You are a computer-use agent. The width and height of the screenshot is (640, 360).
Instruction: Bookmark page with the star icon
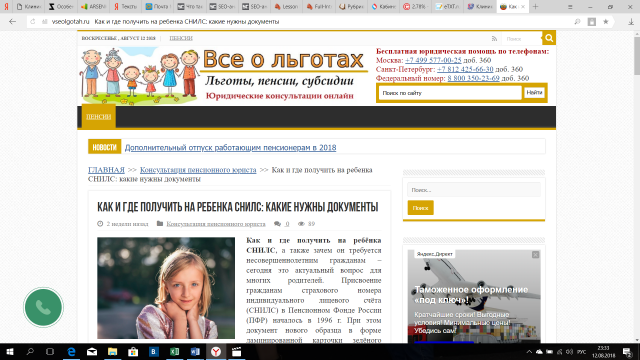click(x=606, y=22)
